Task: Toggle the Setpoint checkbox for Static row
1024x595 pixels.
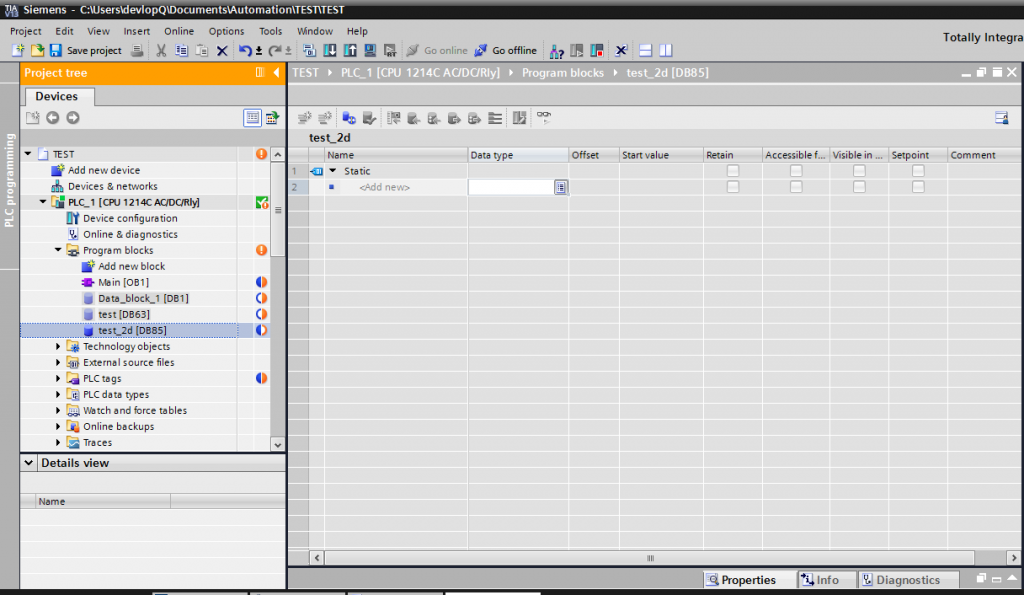Action: point(918,170)
